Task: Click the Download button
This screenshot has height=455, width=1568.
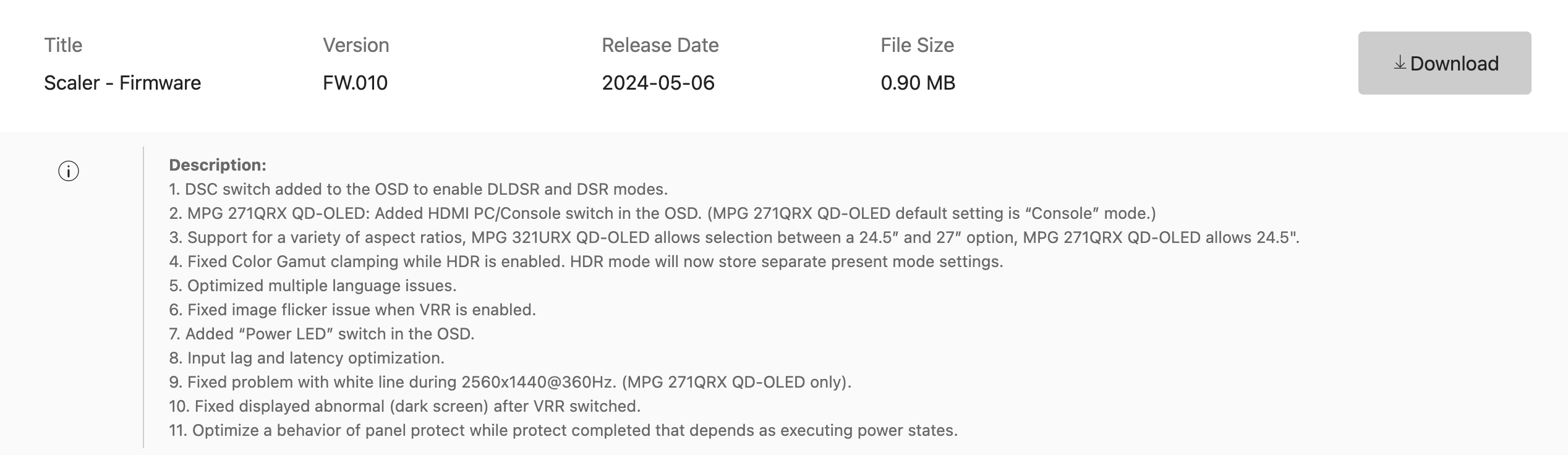Action: click(x=1444, y=63)
